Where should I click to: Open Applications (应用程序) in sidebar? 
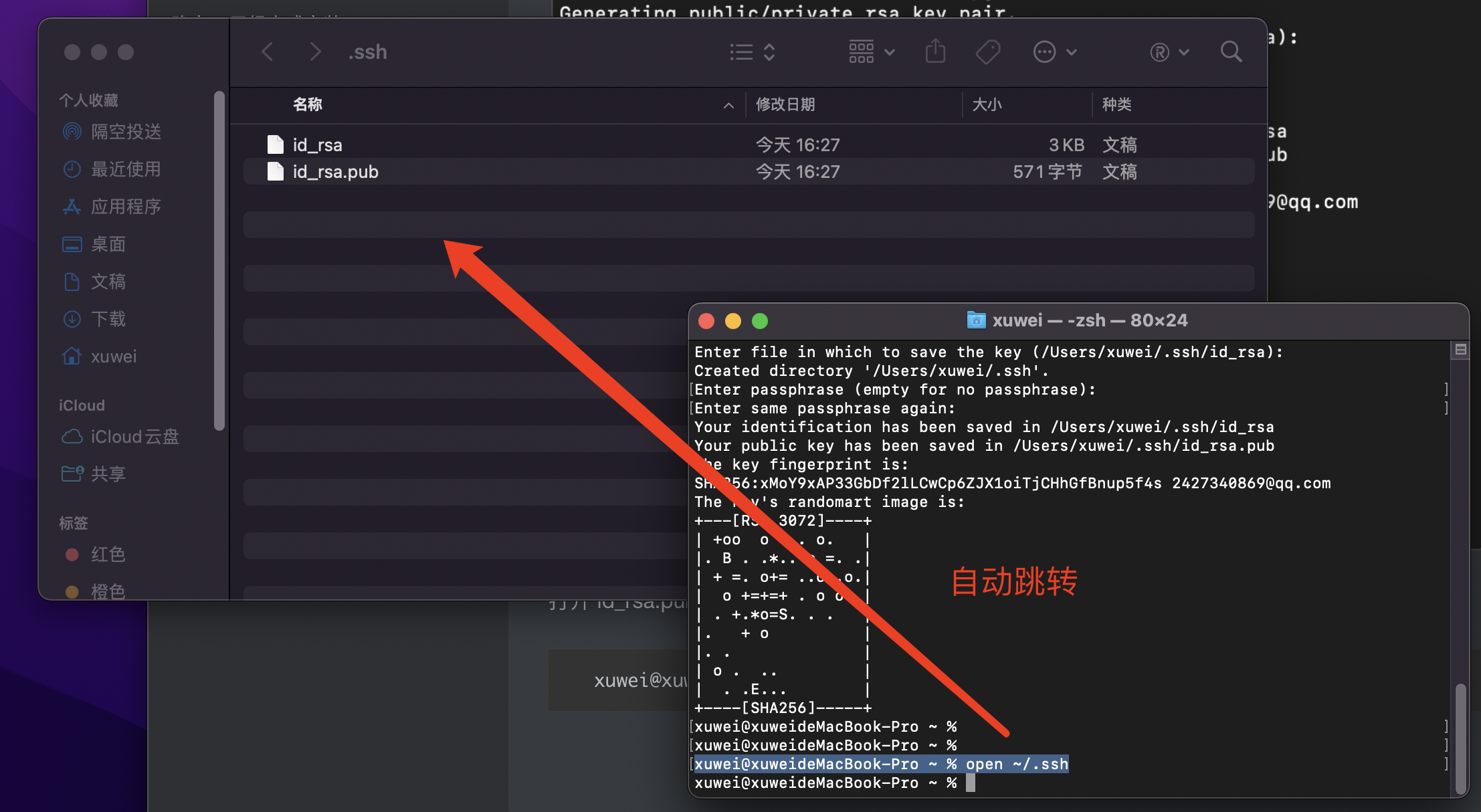[x=126, y=207]
